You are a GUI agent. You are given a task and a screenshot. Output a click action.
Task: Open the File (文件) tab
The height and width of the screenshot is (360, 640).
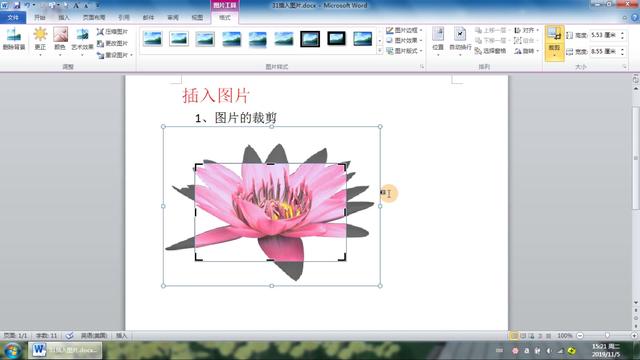tap(13, 18)
